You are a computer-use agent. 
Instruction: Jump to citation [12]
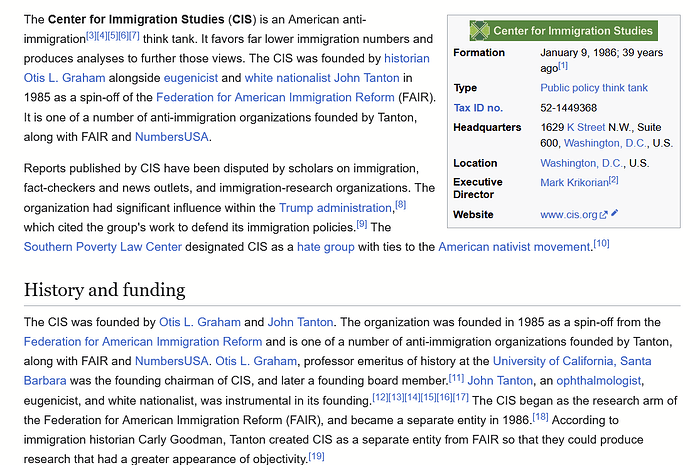click(x=380, y=397)
